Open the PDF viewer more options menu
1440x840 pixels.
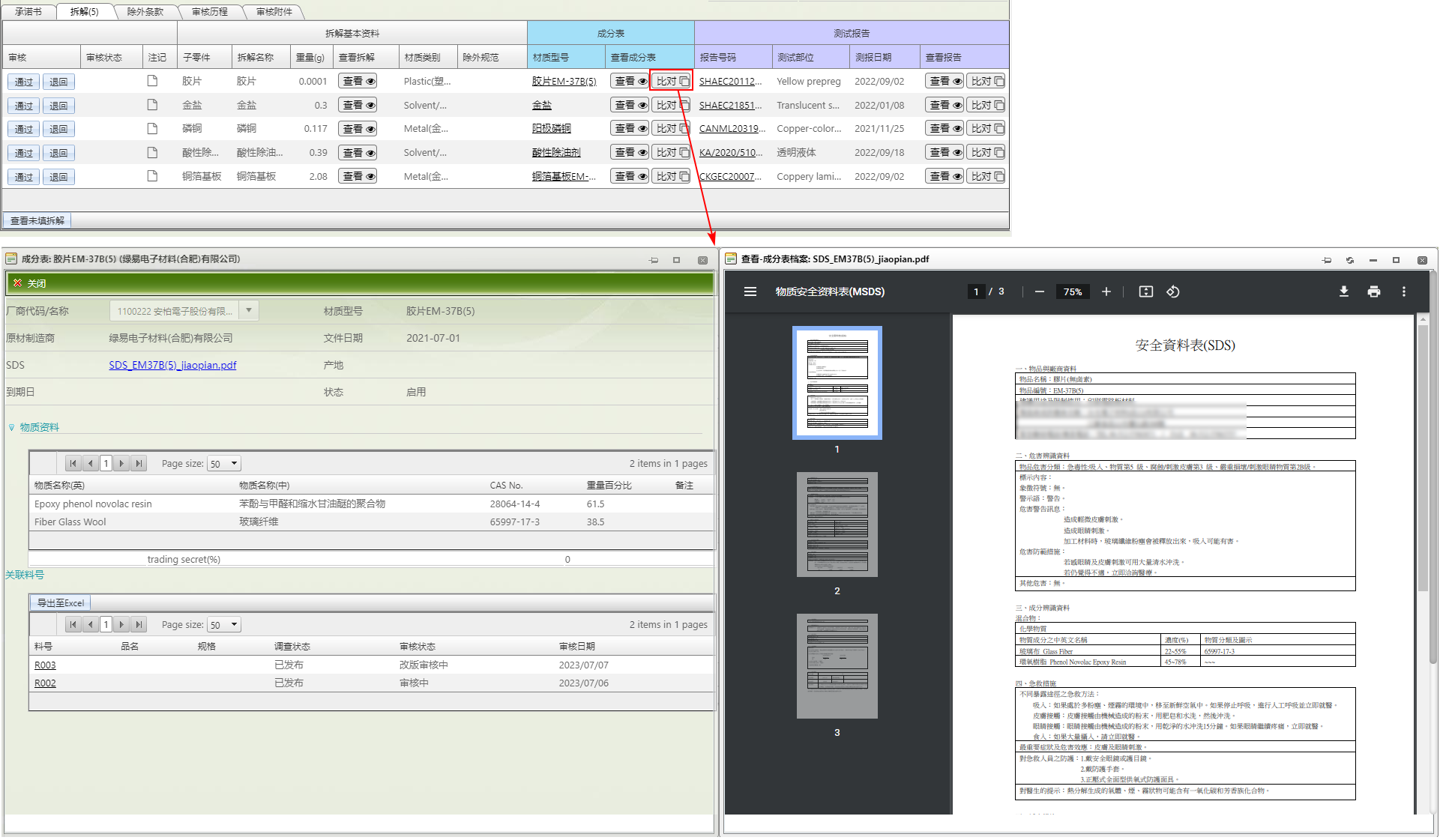pos(1403,291)
